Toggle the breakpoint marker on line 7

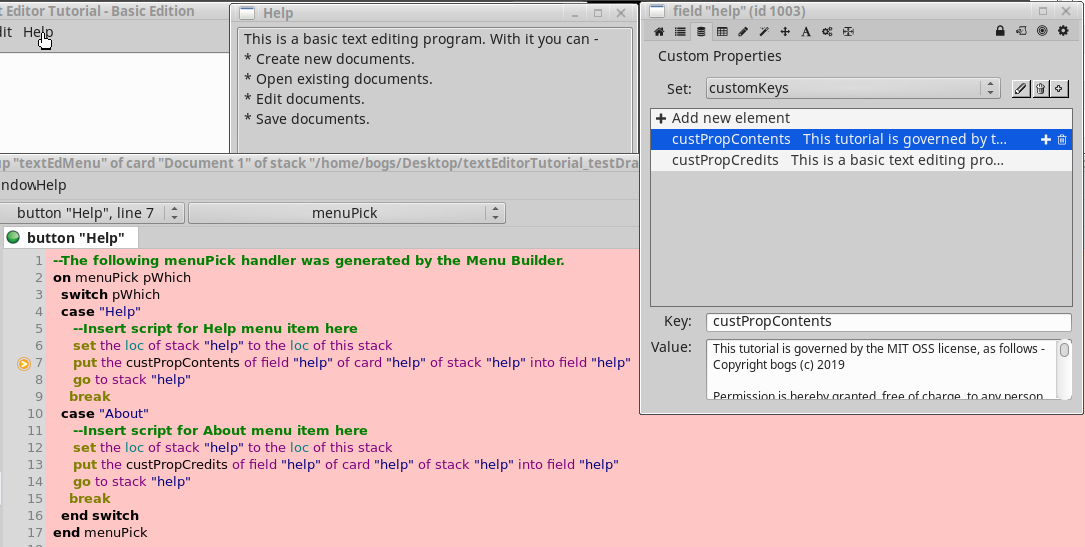pos(24,363)
